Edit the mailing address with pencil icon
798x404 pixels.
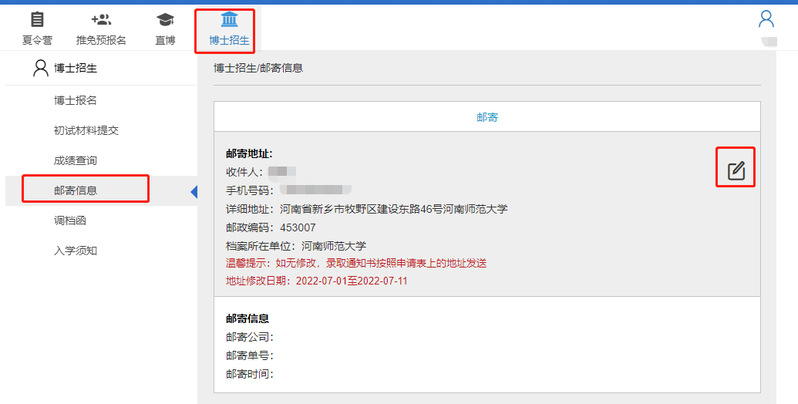(736, 170)
